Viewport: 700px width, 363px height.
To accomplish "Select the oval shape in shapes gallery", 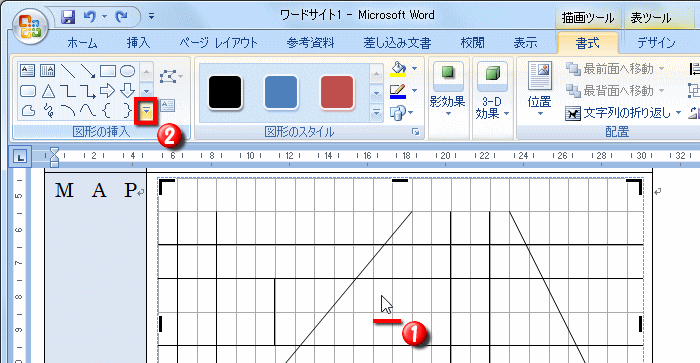I will [x=128, y=71].
